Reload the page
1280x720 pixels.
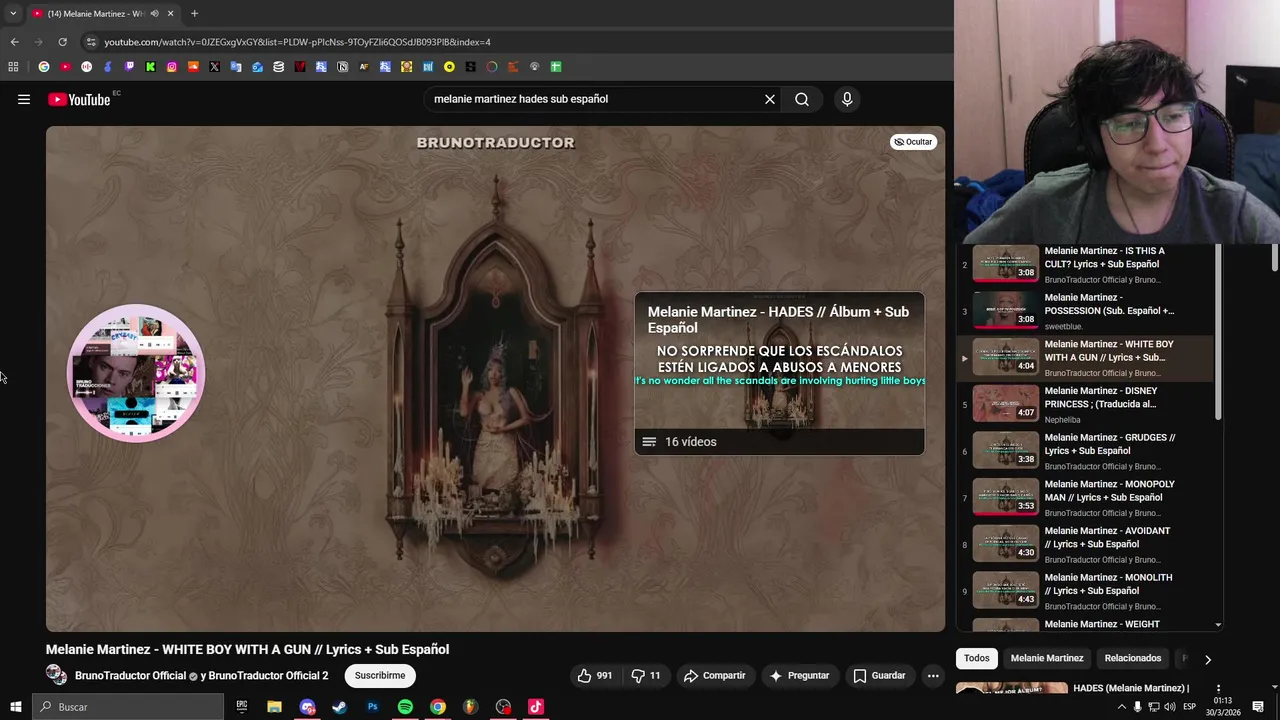(62, 42)
